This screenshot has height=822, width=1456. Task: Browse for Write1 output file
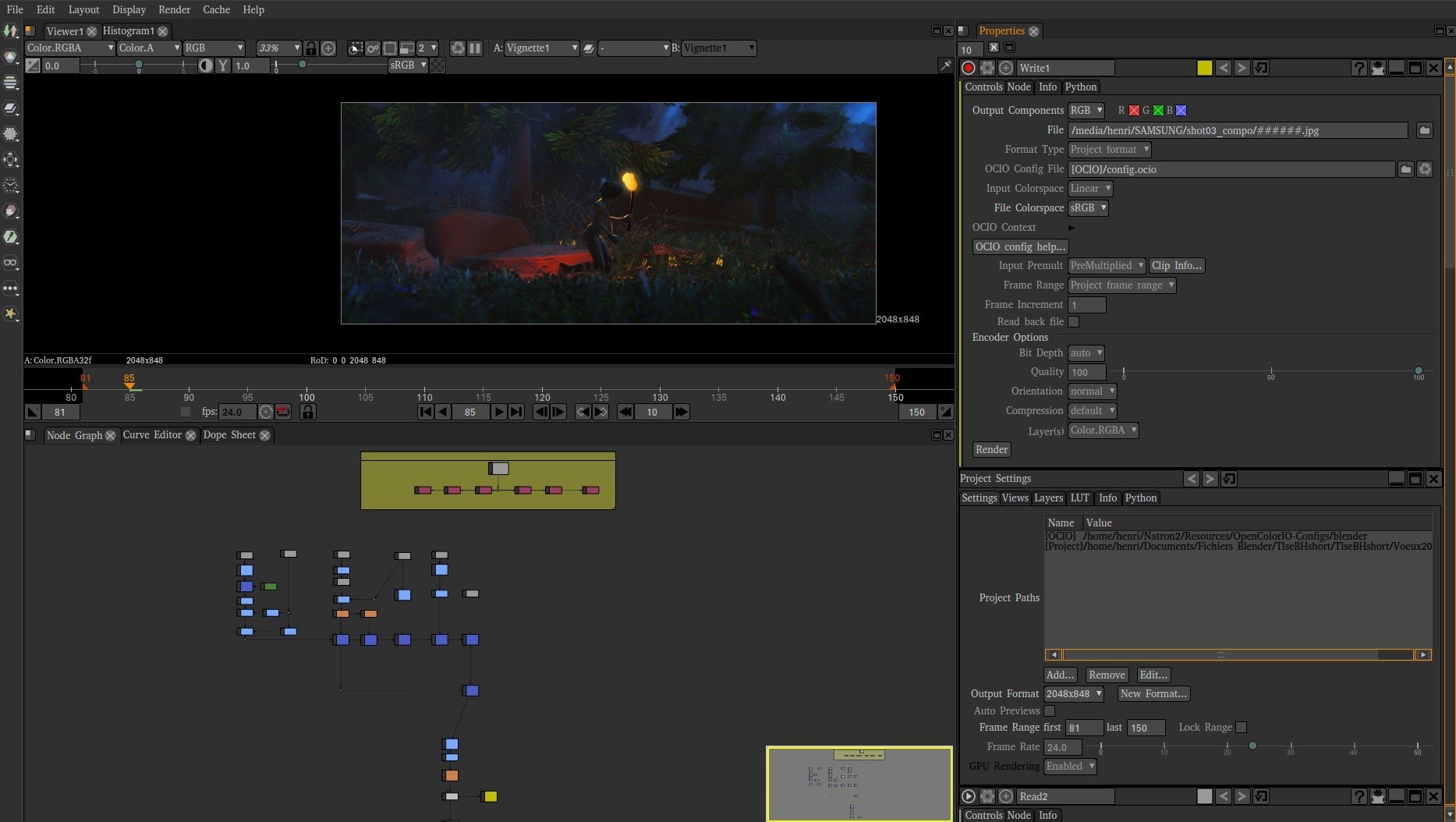[1425, 130]
